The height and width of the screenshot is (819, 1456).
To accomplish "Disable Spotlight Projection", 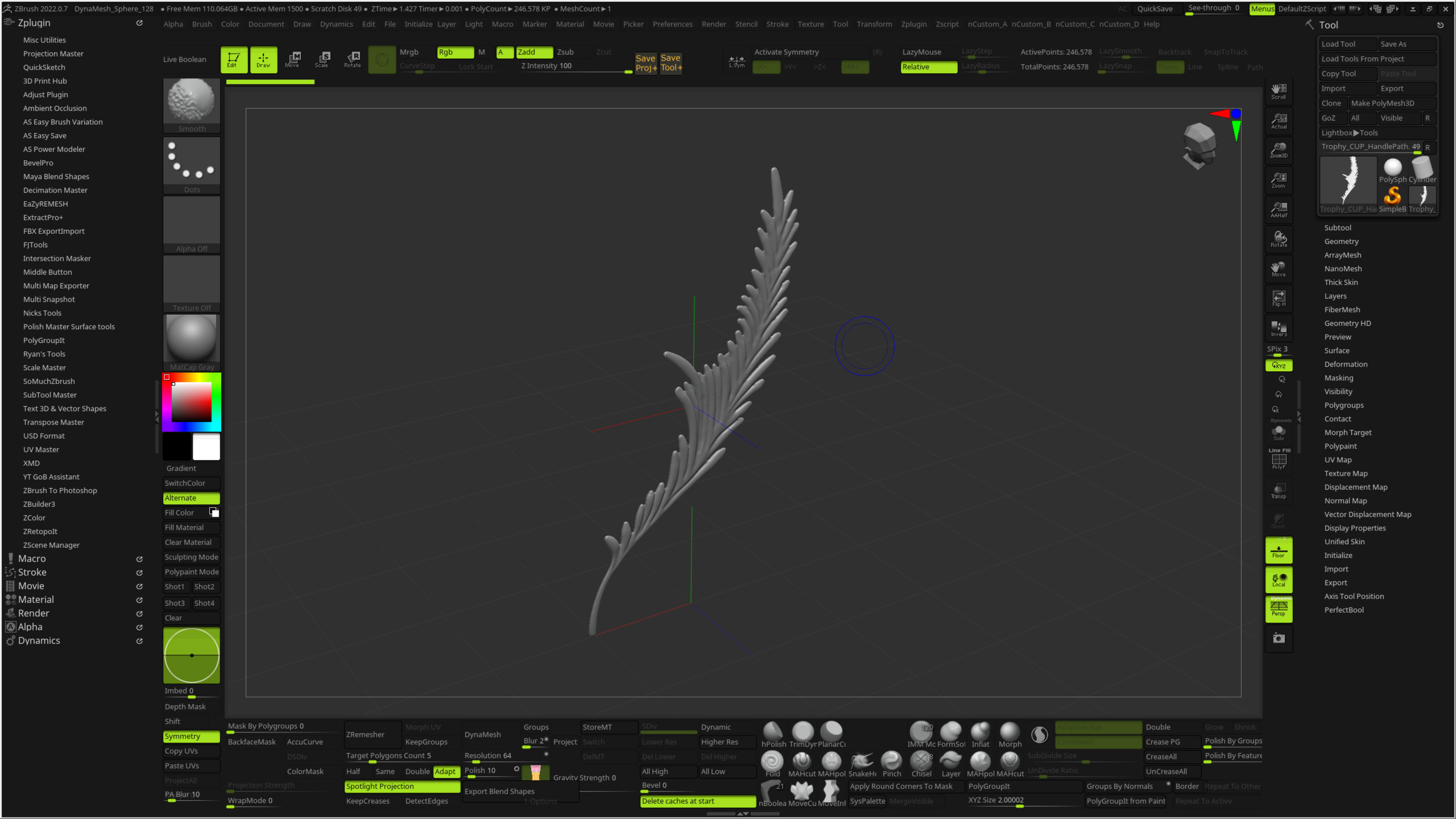I will [402, 786].
